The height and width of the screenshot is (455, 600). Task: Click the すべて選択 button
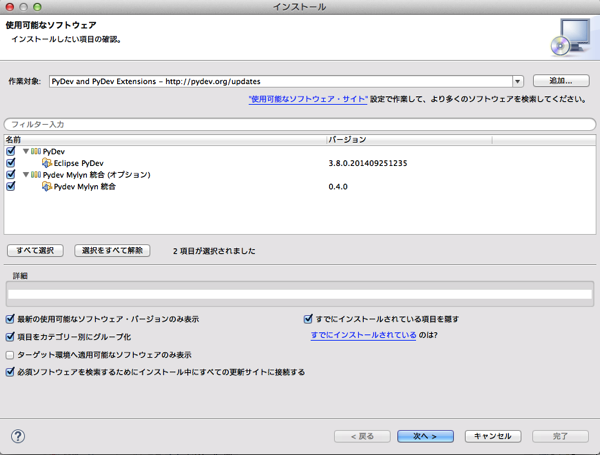(x=35, y=251)
